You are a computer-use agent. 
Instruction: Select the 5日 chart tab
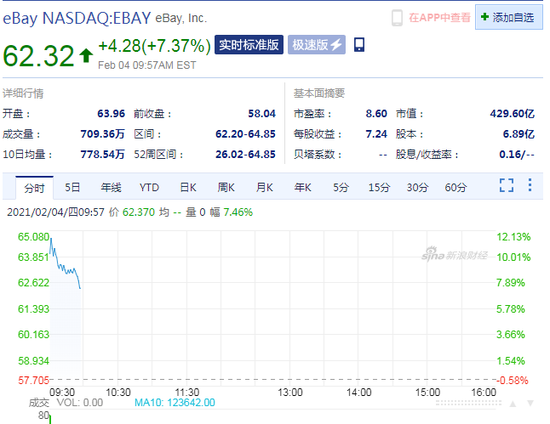pos(72,187)
